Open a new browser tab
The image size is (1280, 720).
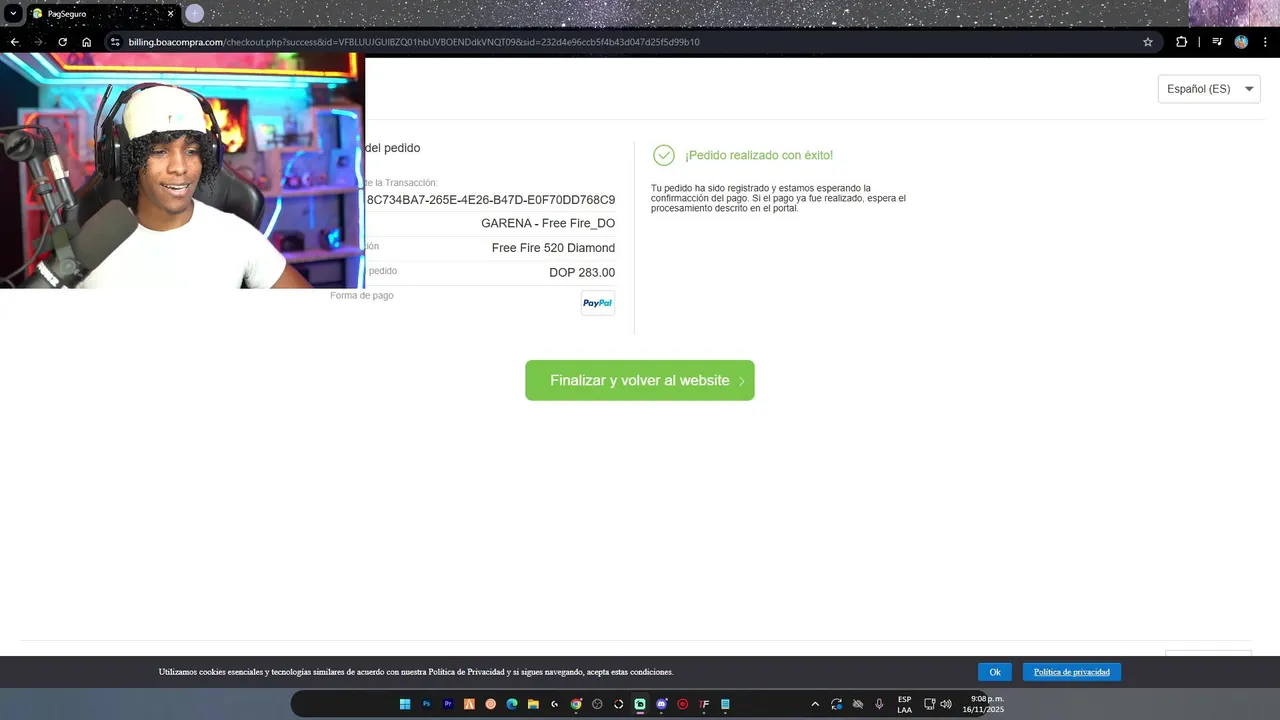pos(195,14)
